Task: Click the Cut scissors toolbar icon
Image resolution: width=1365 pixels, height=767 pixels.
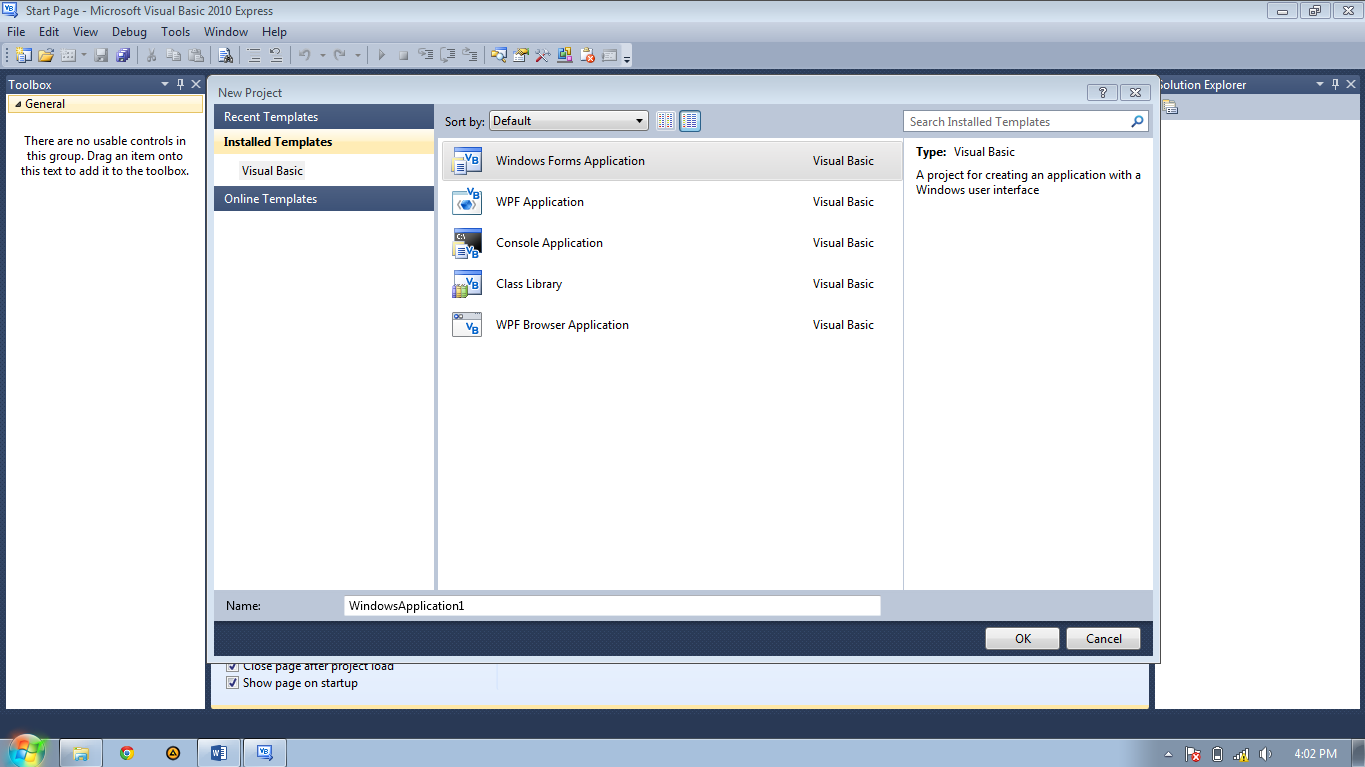Action: click(151, 55)
